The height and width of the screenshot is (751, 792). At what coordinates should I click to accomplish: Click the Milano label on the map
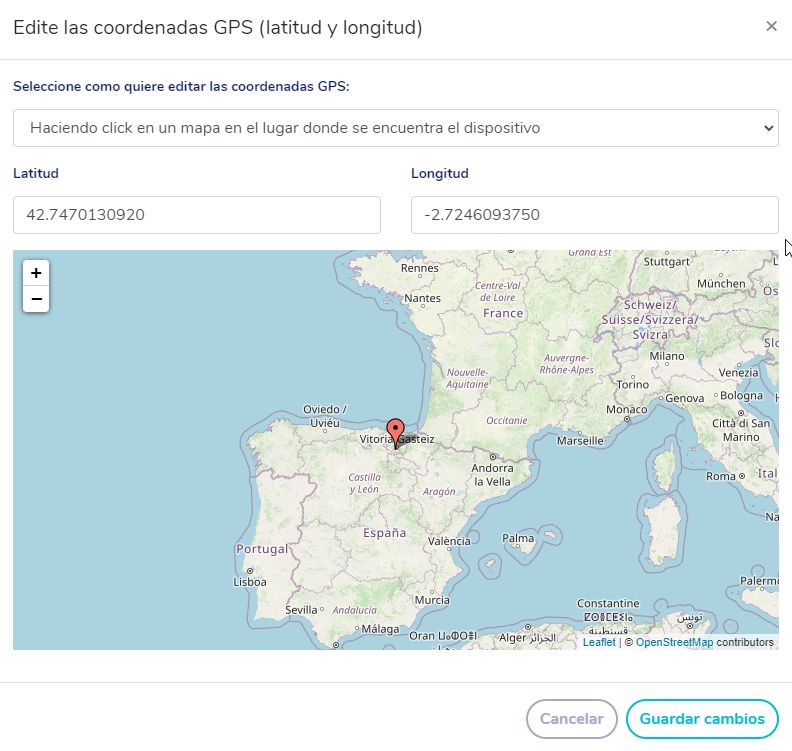point(667,356)
